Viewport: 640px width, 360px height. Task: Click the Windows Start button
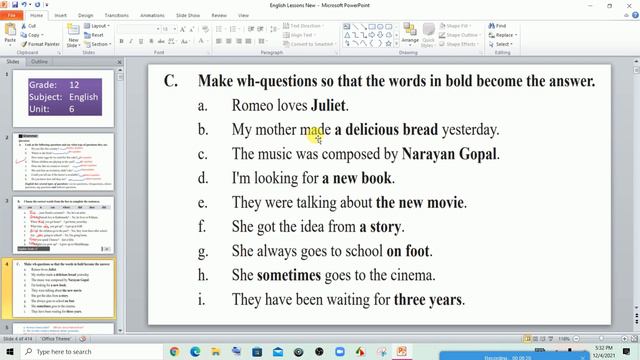click(10, 351)
